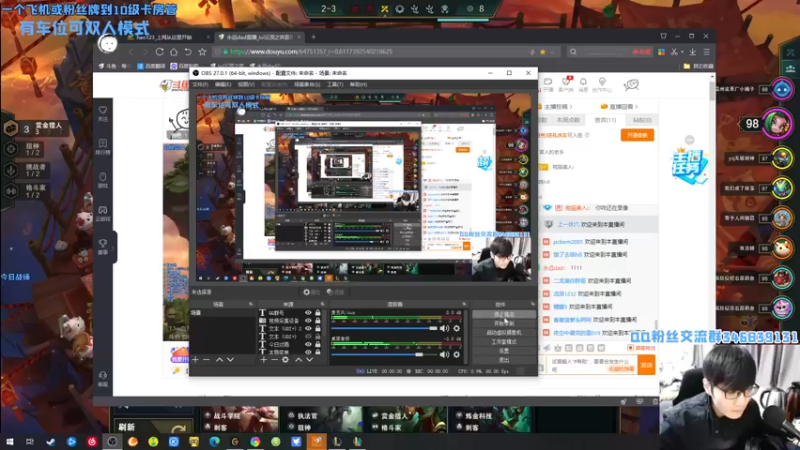
Task: Move selected source down in Sources list
Action: point(309,360)
